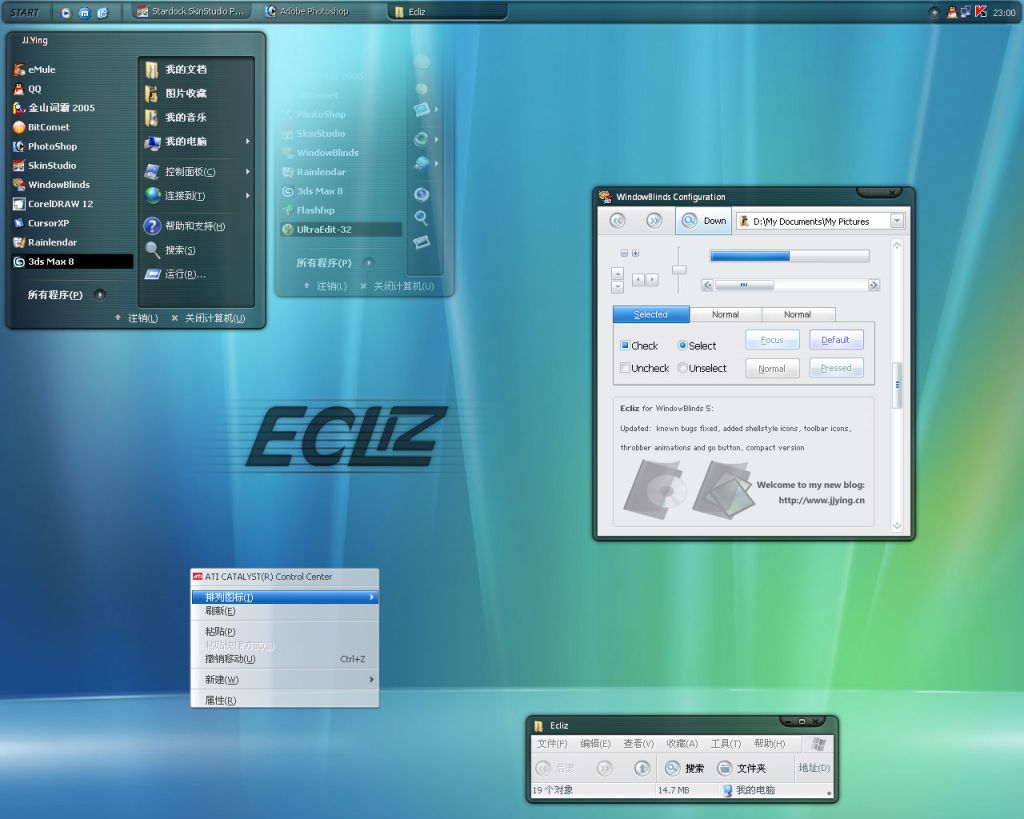Open the QQ penguin shortcut
The image size is (1024, 819).
(x=19, y=89)
